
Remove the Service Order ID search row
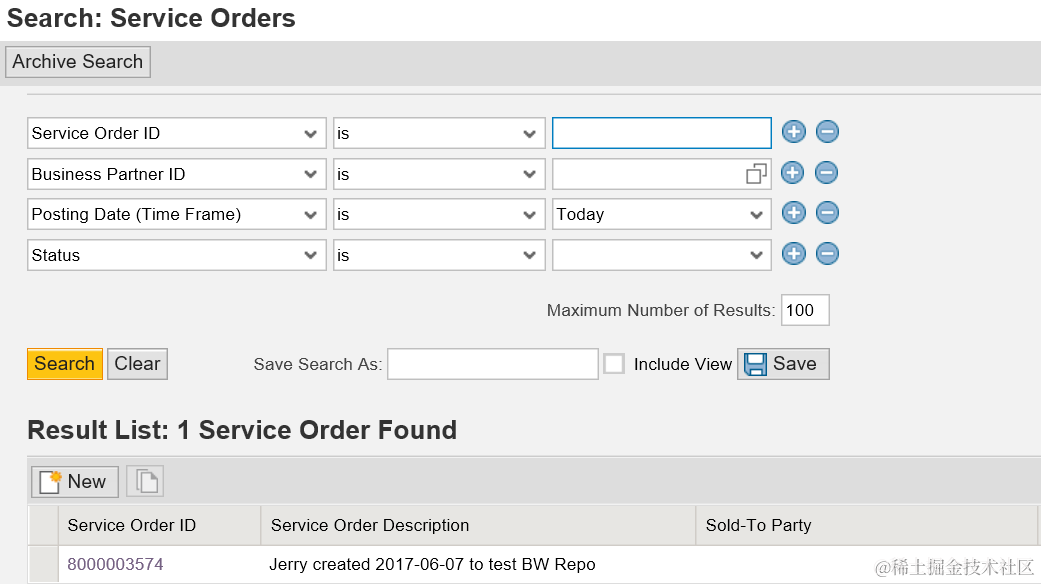point(827,132)
